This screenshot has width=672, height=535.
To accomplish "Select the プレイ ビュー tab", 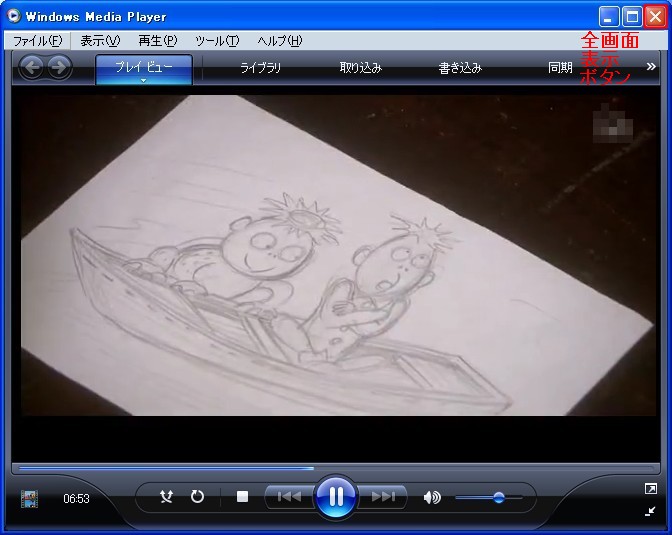I will coord(144,67).
